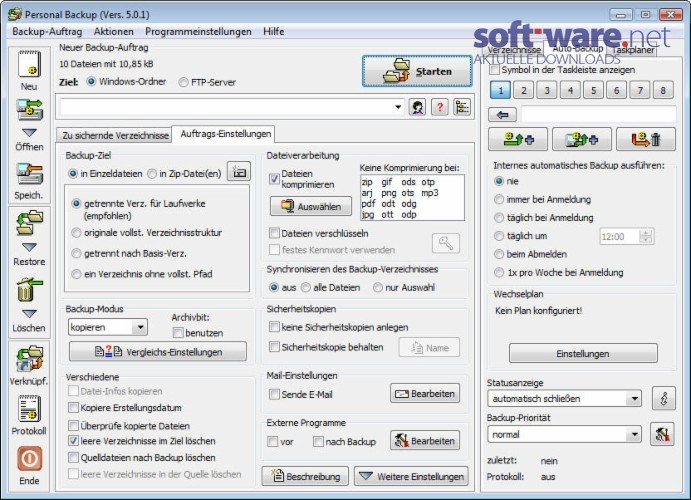691x500 pixels.
Task: Click the user face icon beside destination field
Action: click(x=417, y=107)
